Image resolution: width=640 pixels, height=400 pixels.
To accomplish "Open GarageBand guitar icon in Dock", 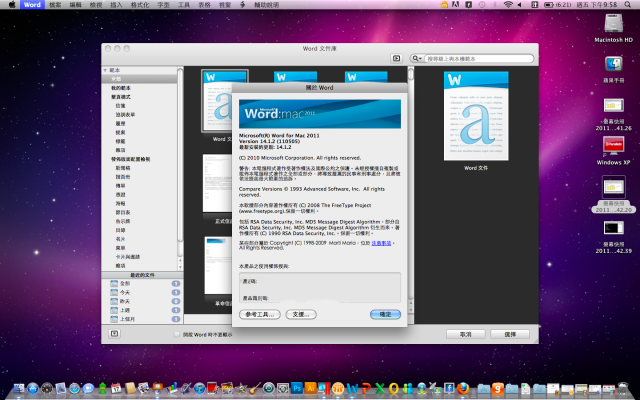I will 255,388.
